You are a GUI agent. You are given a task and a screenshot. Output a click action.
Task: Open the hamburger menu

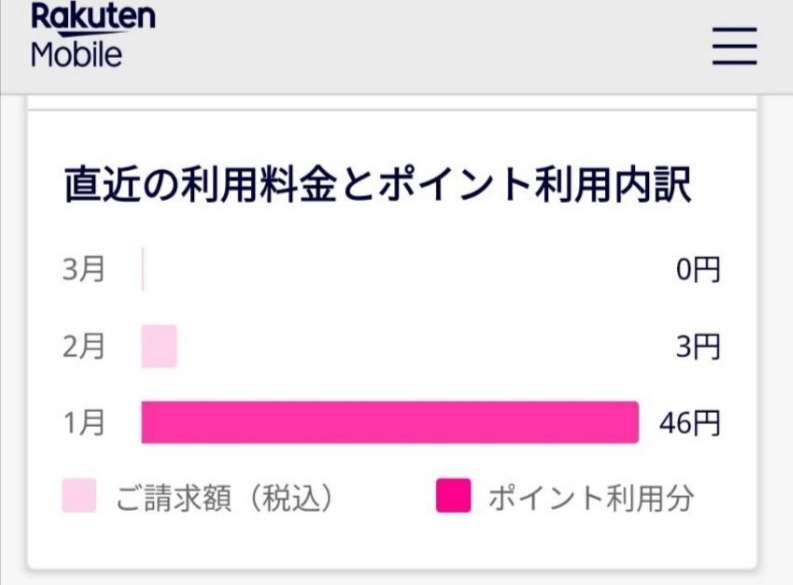(x=735, y=46)
